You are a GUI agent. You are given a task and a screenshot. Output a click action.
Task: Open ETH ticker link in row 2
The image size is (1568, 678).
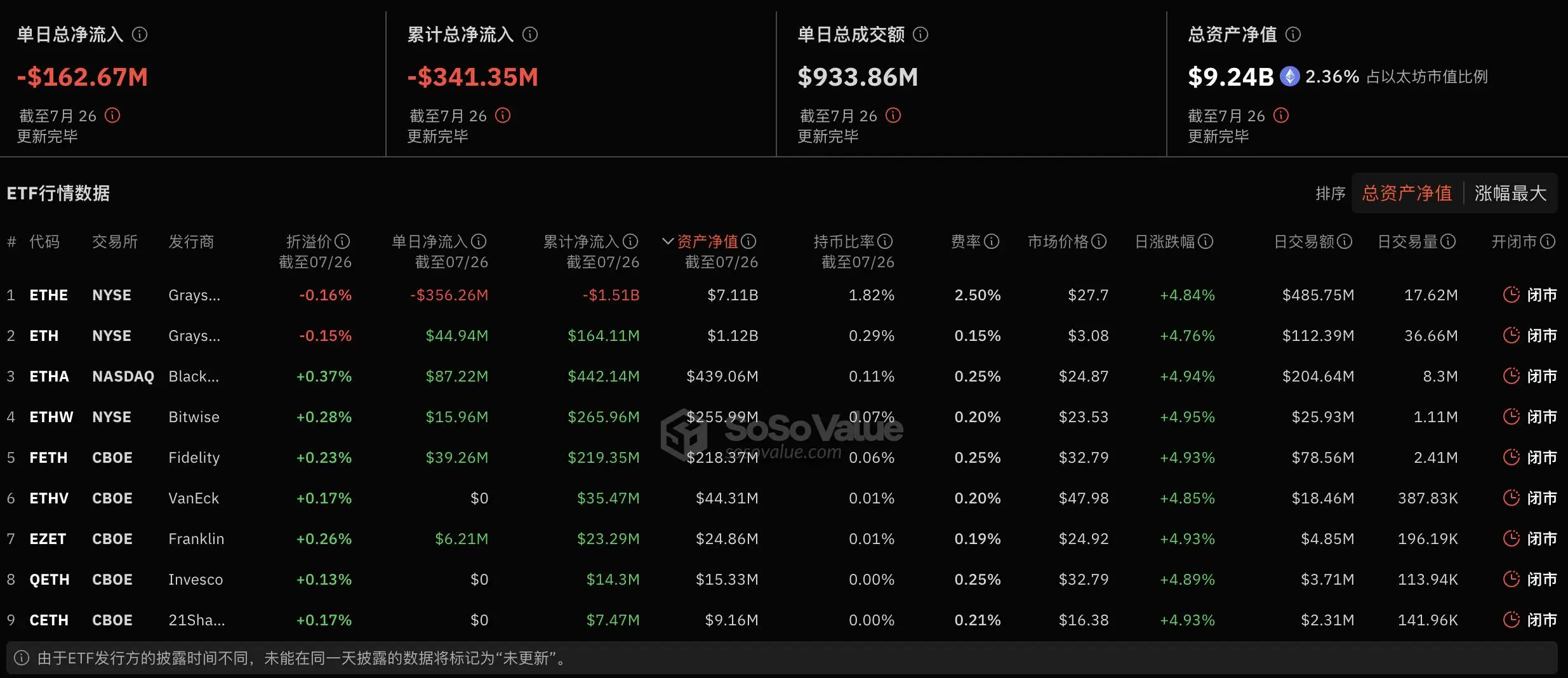click(x=44, y=336)
